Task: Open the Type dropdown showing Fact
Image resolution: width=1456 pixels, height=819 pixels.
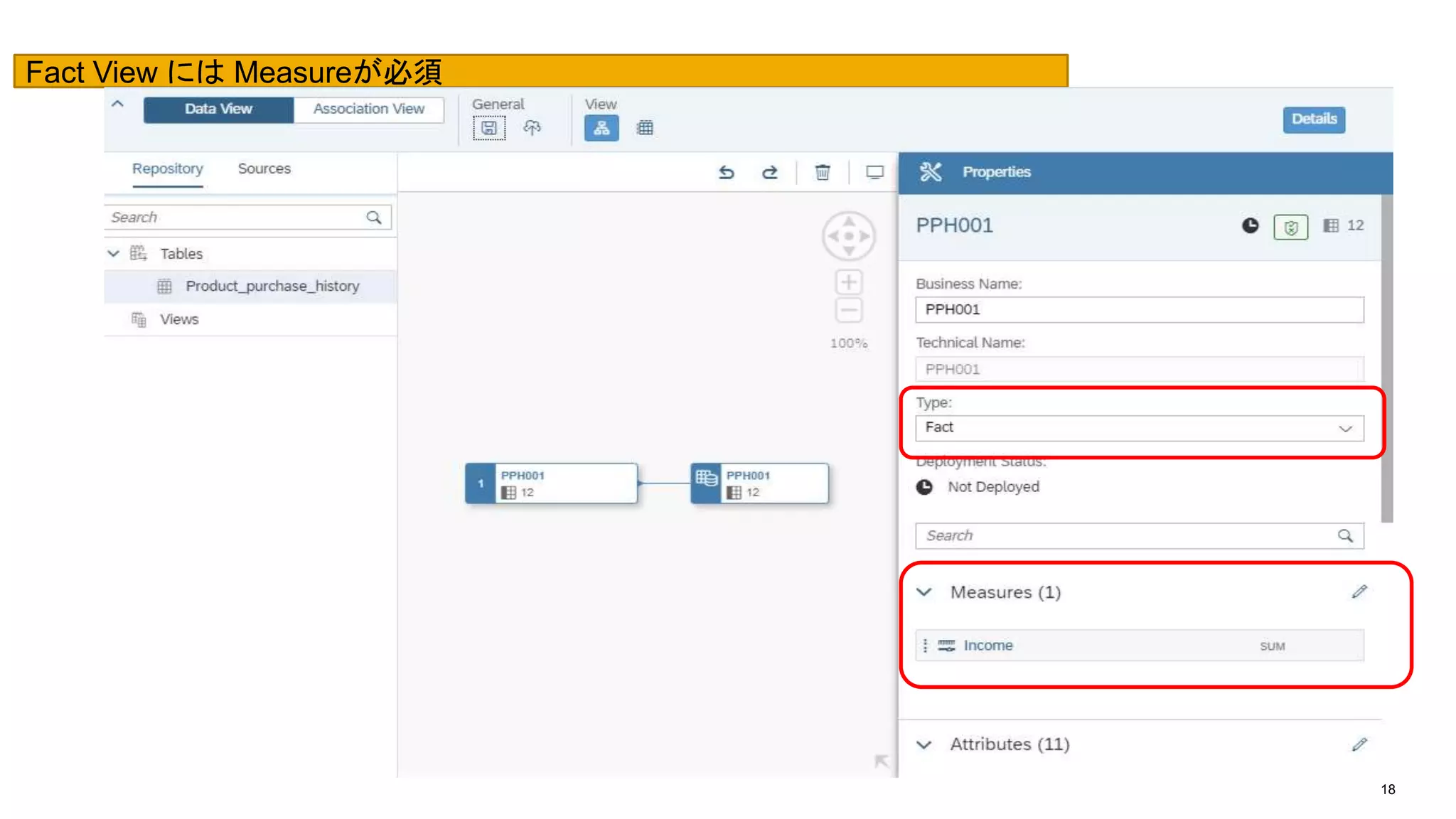Action: 1139,428
